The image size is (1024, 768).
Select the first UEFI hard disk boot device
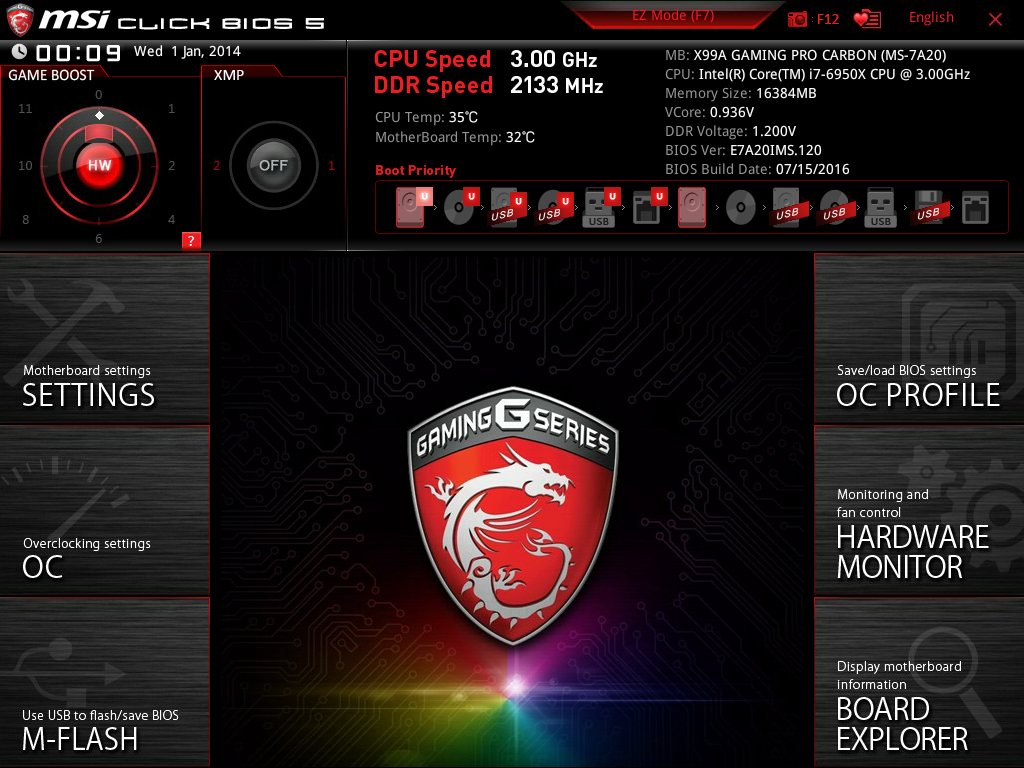tap(413, 207)
